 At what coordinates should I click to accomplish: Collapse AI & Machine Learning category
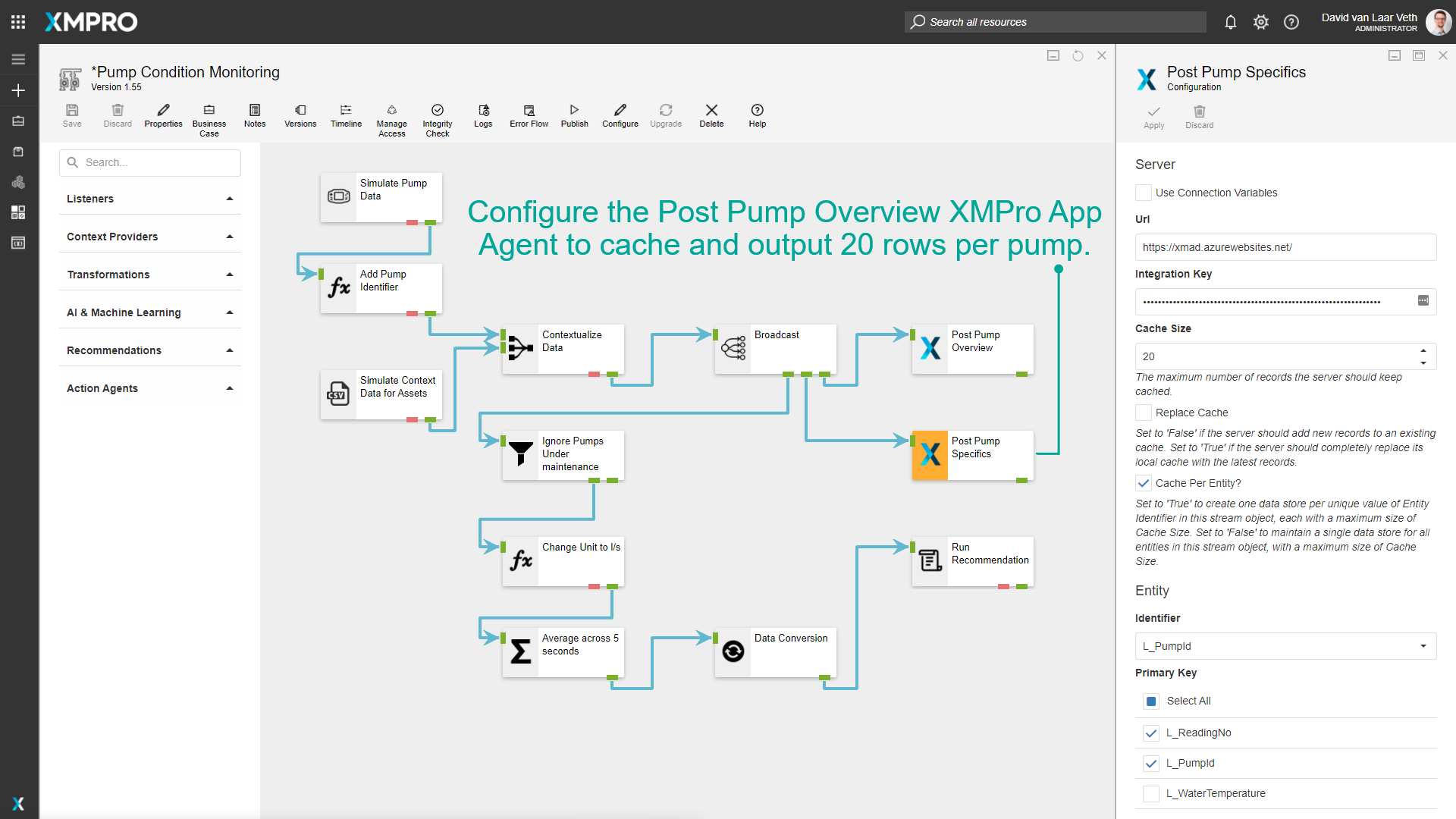(150, 312)
